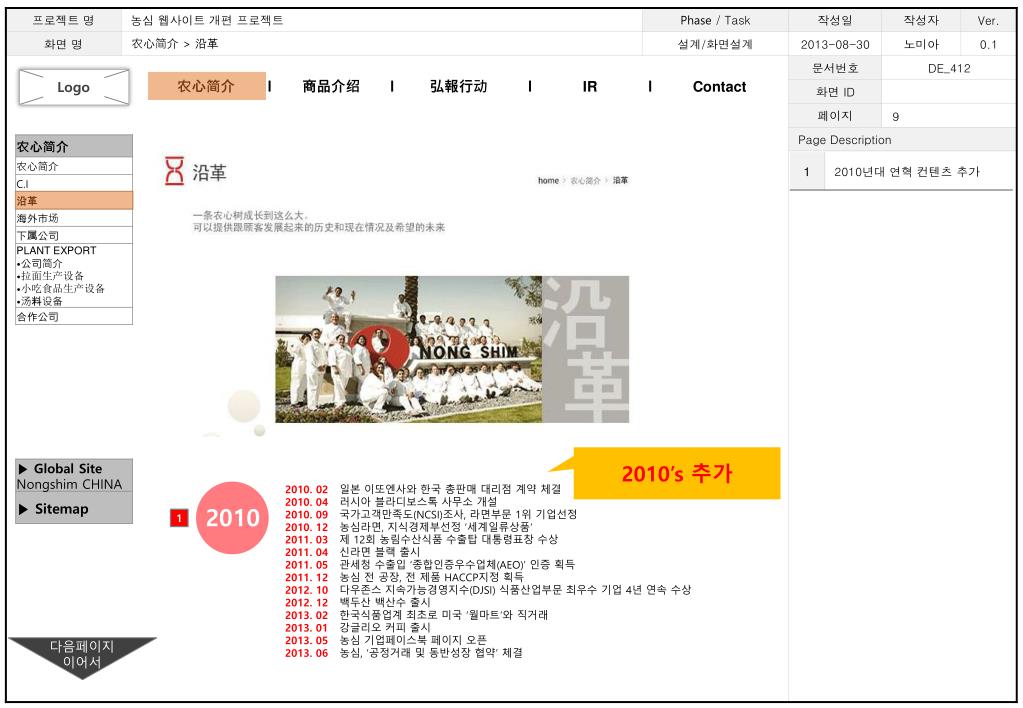This screenshot has width=1023, height=708.
Task: Click the 2010.12 세계일류상품 entry
Action: (x=408, y=527)
